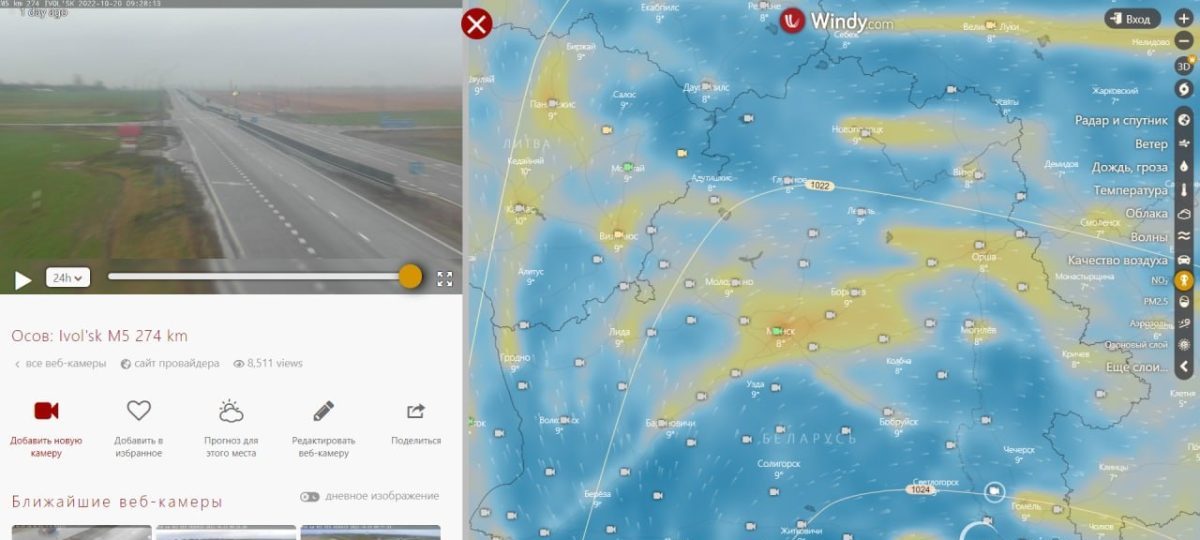The image size is (1200, 540).
Task: Toggle the daytime image switch
Action: click(309, 497)
